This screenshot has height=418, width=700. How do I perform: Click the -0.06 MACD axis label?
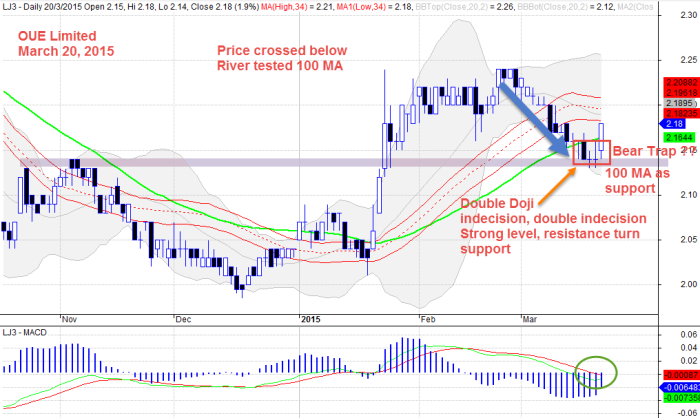coord(688,413)
